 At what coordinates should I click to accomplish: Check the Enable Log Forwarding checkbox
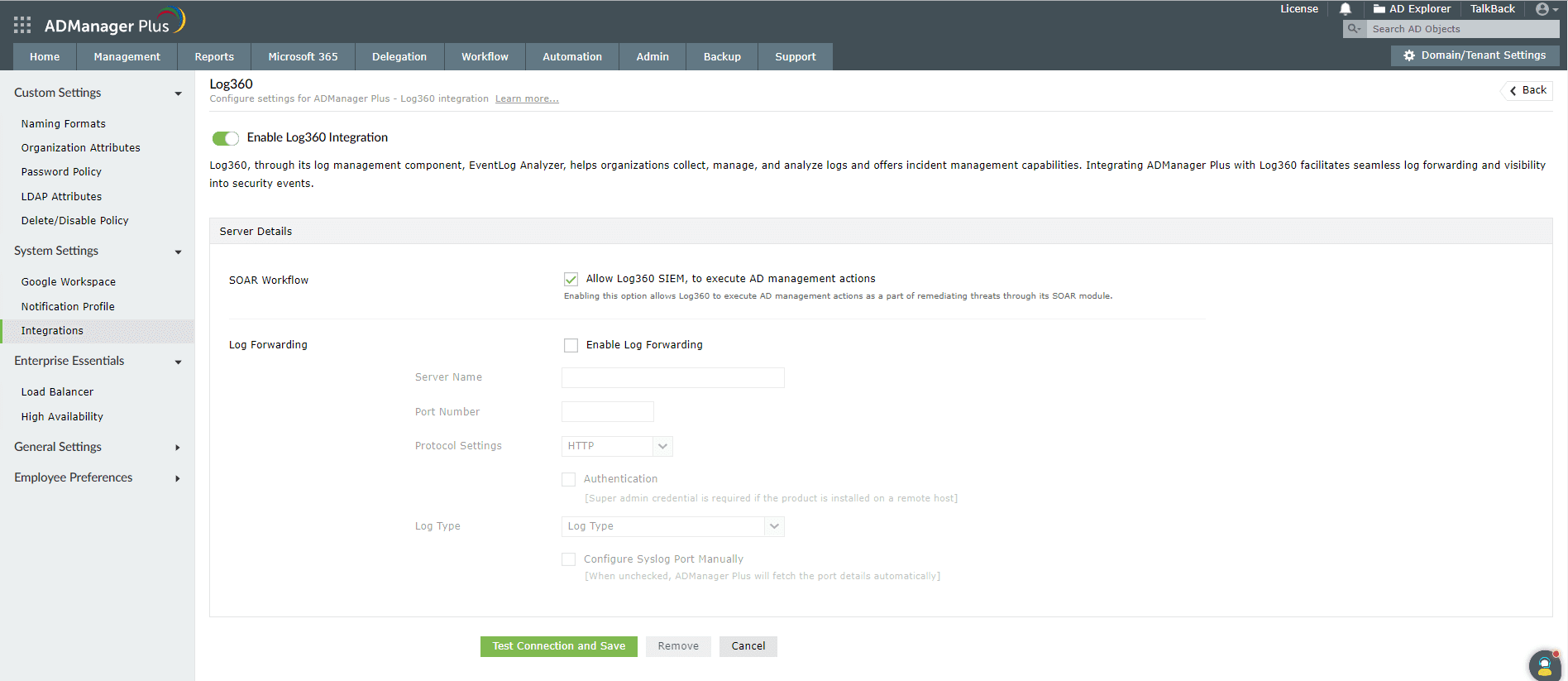click(x=571, y=345)
